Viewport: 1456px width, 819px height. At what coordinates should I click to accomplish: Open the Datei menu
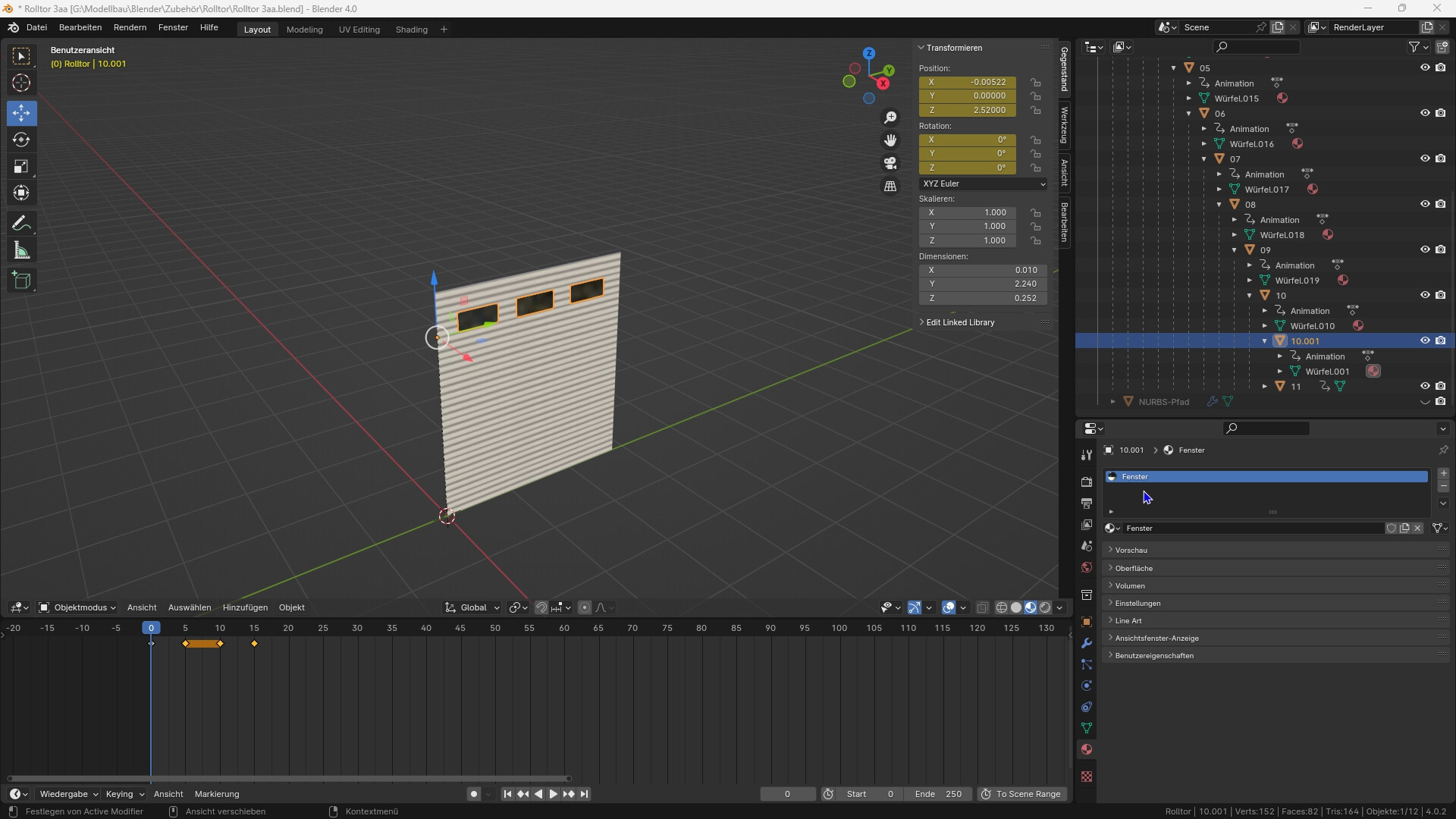[36, 27]
